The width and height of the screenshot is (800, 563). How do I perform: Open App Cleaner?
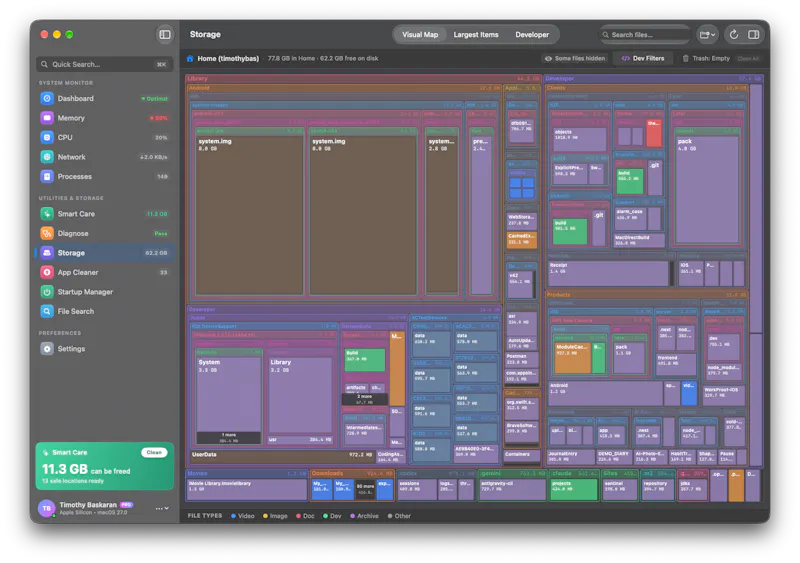coord(105,272)
